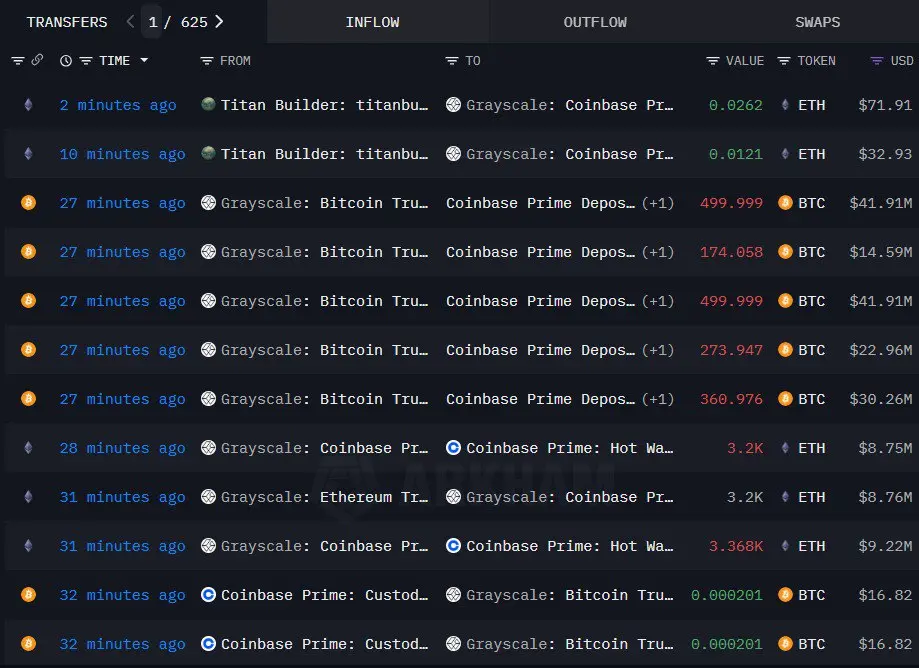Select the TRANSFERS heading

point(67,22)
